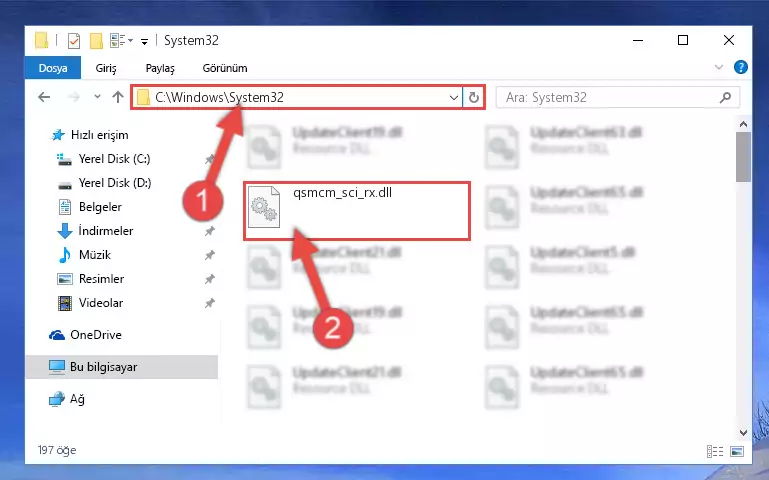Open Help with the blue question icon
The height and width of the screenshot is (480, 769).
tap(741, 67)
